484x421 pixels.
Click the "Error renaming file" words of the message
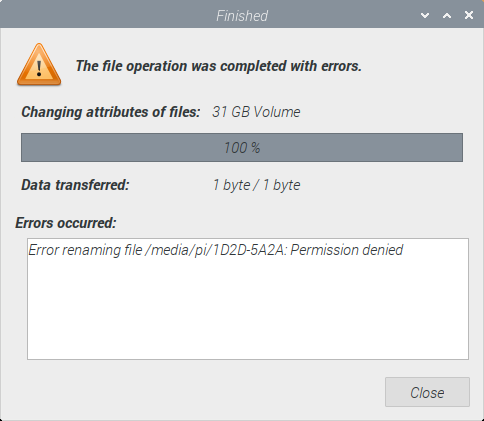(x=85, y=250)
